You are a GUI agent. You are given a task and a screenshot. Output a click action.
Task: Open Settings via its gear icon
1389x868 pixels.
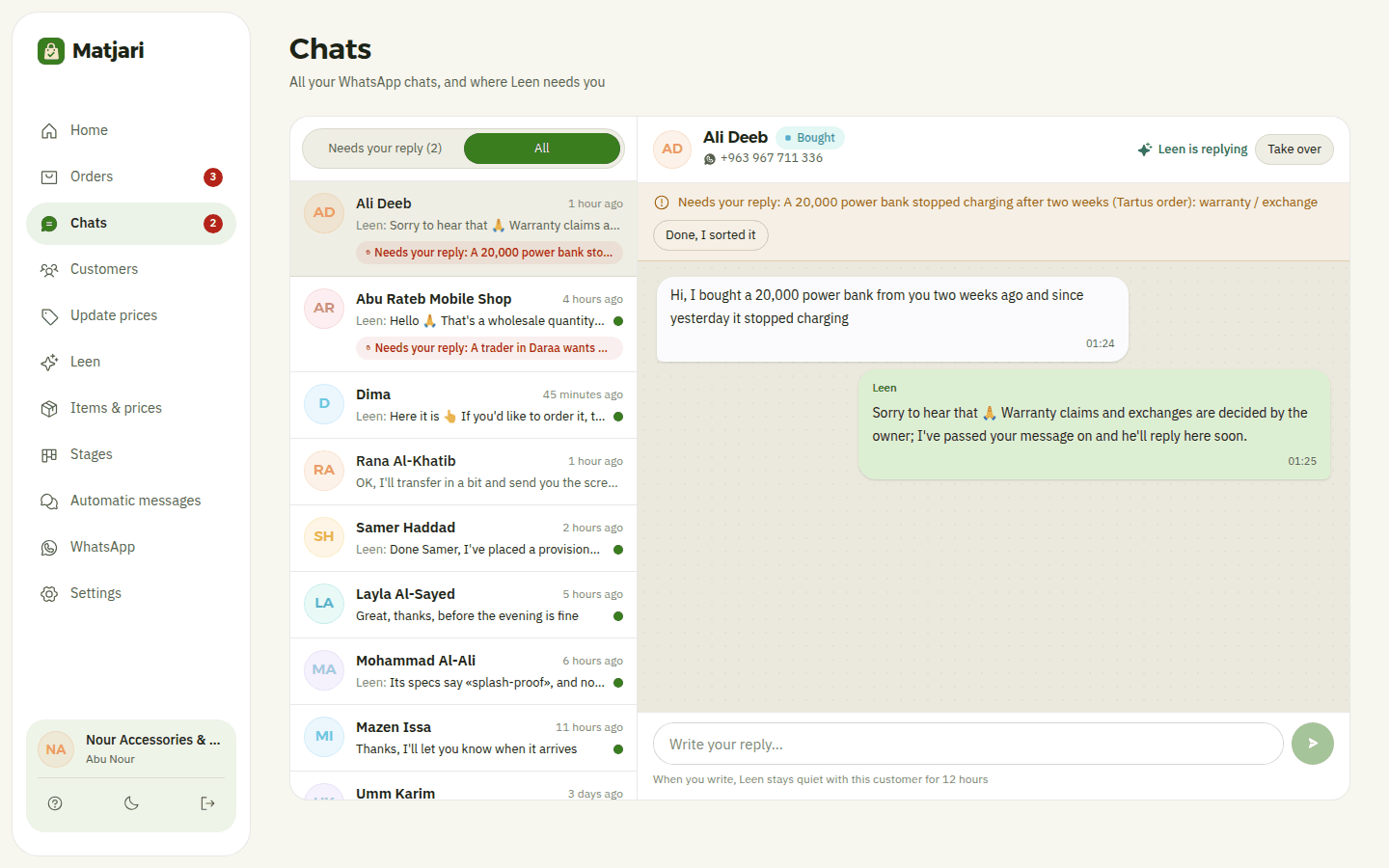tap(49, 594)
